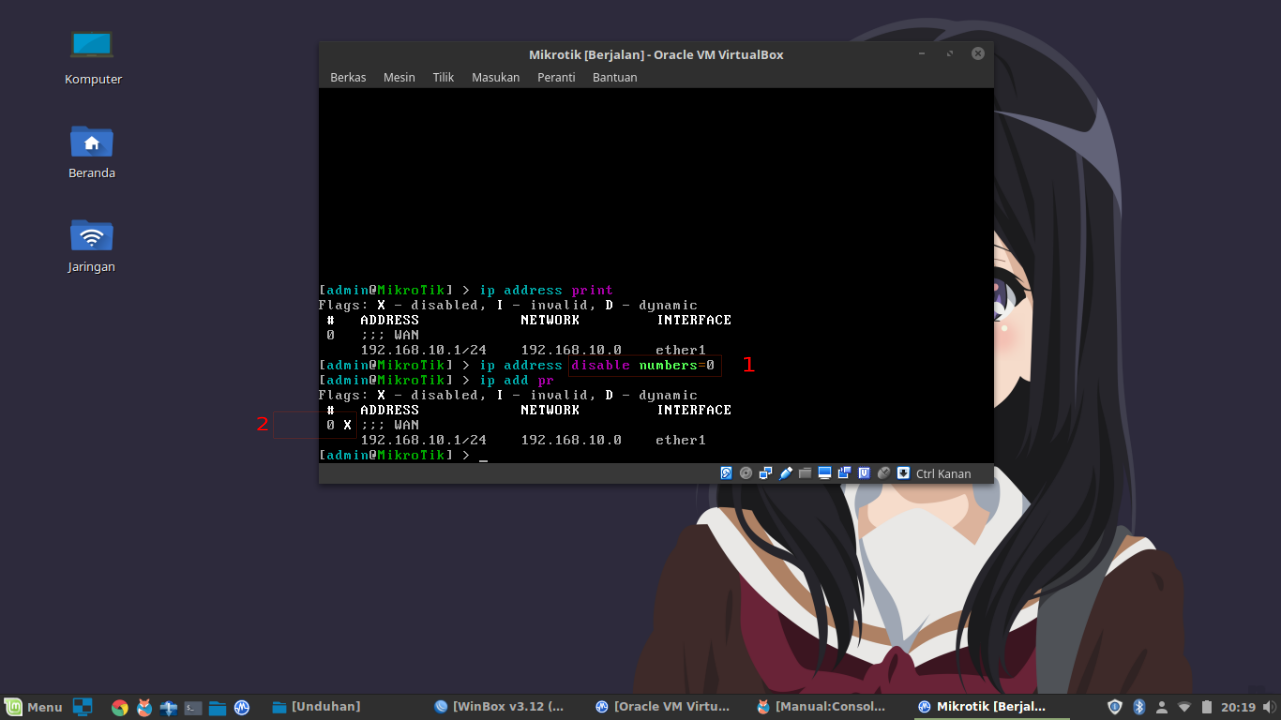
Task: Launch VirtualBox from the panel launcher
Action: pos(242,707)
